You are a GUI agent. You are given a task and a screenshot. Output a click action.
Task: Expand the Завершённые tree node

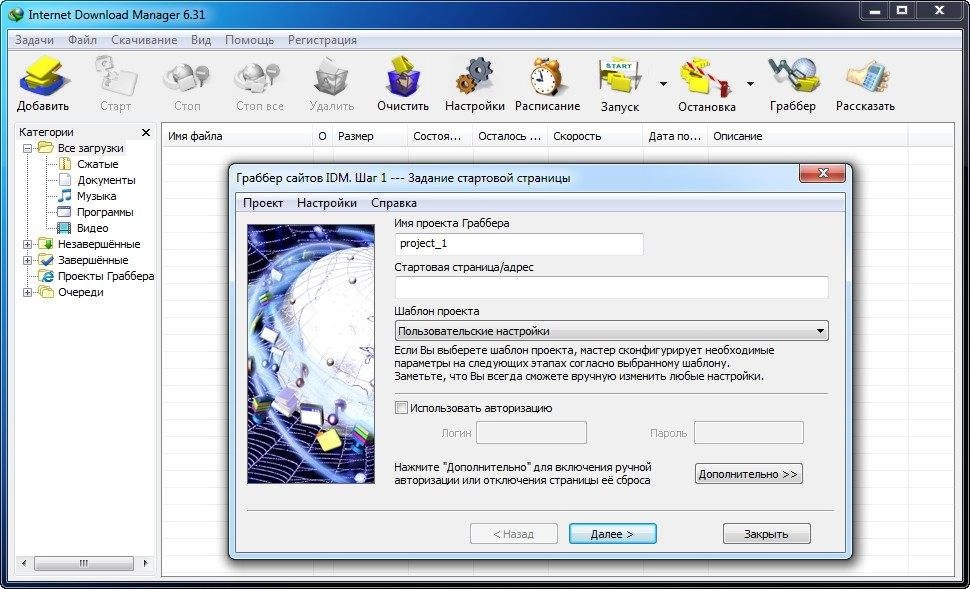tap(27, 260)
